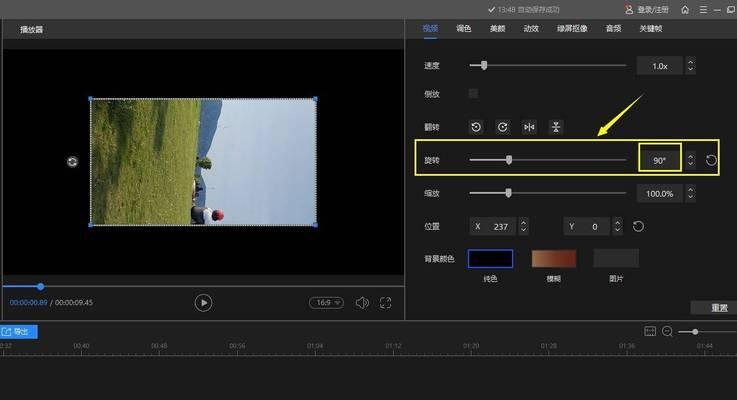
Task: Open the home icon in title bar
Action: (685, 9)
